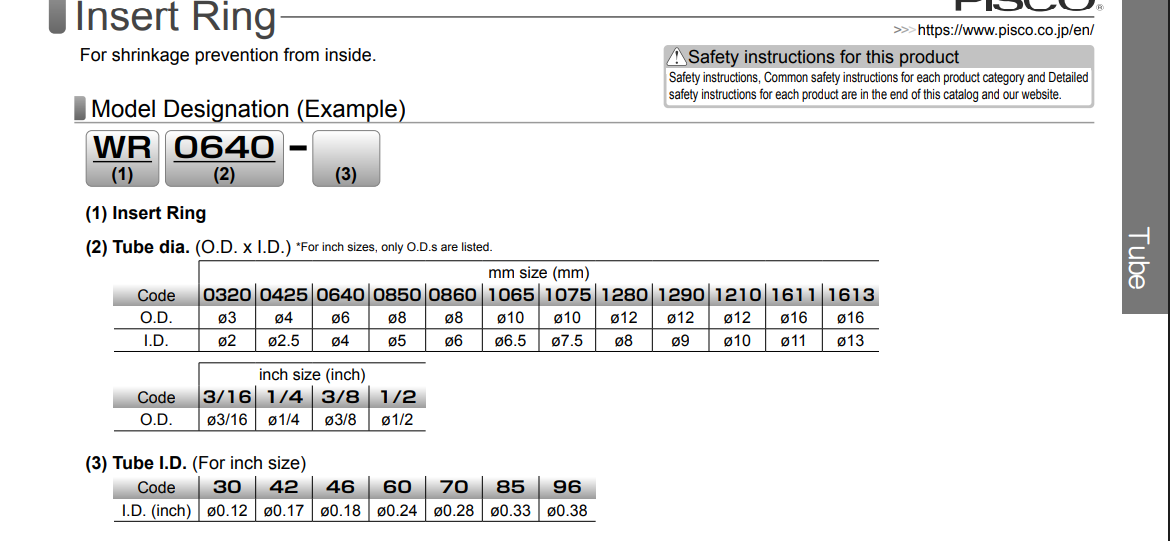
Task: Click the Model Designation (Example) heading
Action: tap(248, 109)
